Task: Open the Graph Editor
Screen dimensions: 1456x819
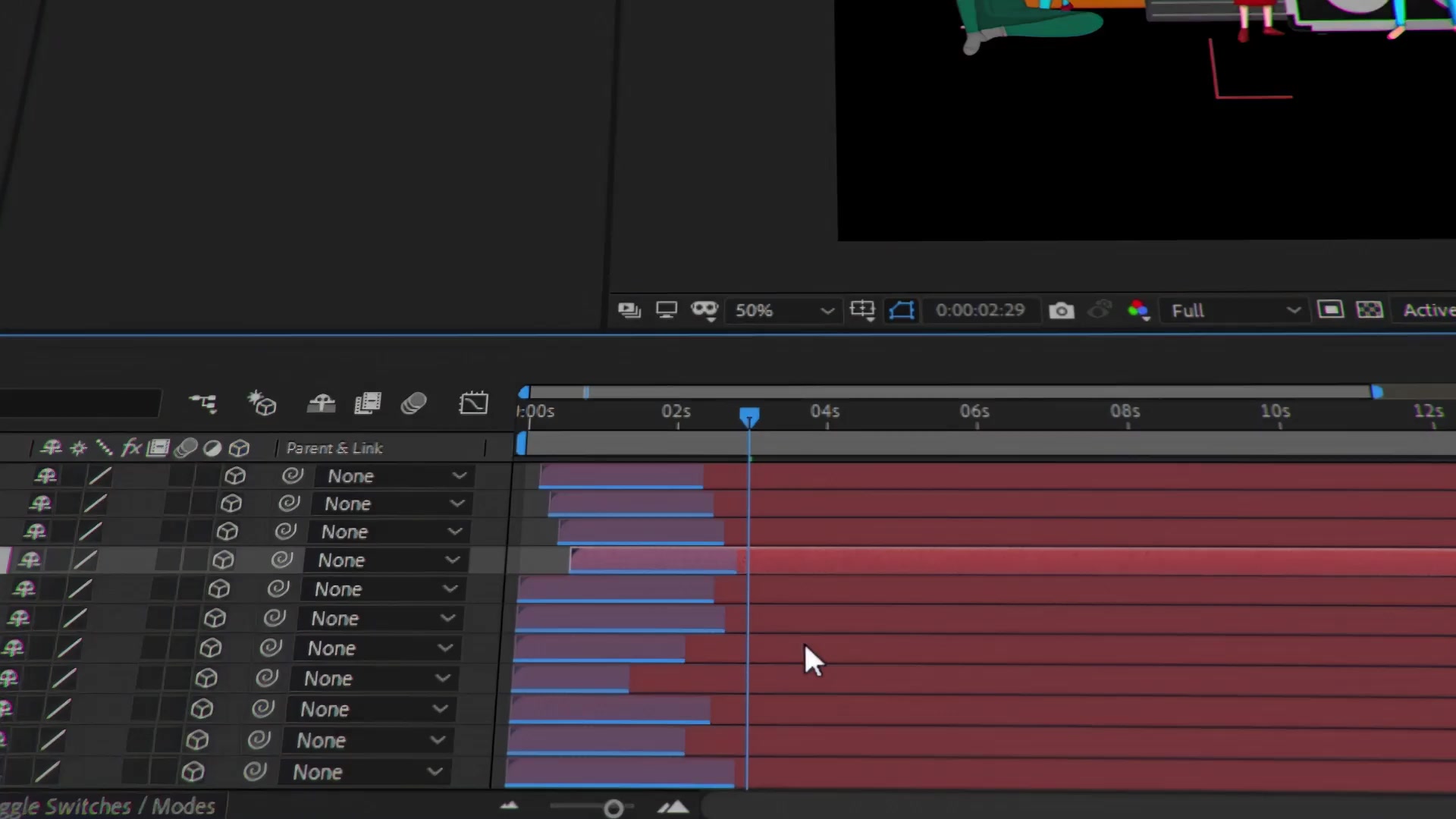Action: [473, 403]
